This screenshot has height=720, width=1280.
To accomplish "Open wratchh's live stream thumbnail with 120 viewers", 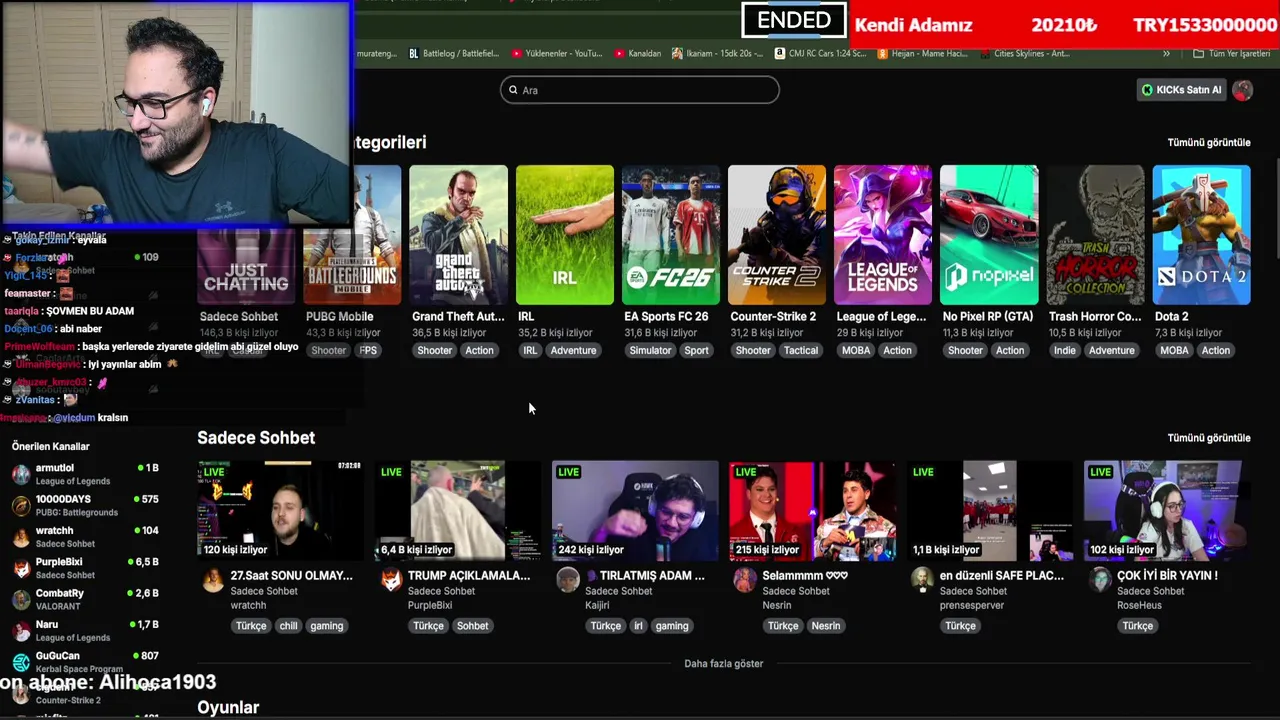I will coord(280,510).
